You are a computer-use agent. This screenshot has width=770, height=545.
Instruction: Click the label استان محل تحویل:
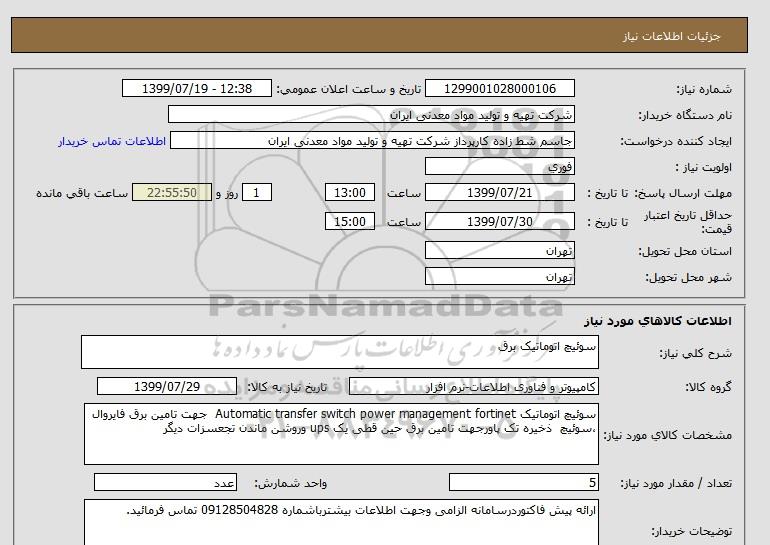(x=685, y=251)
